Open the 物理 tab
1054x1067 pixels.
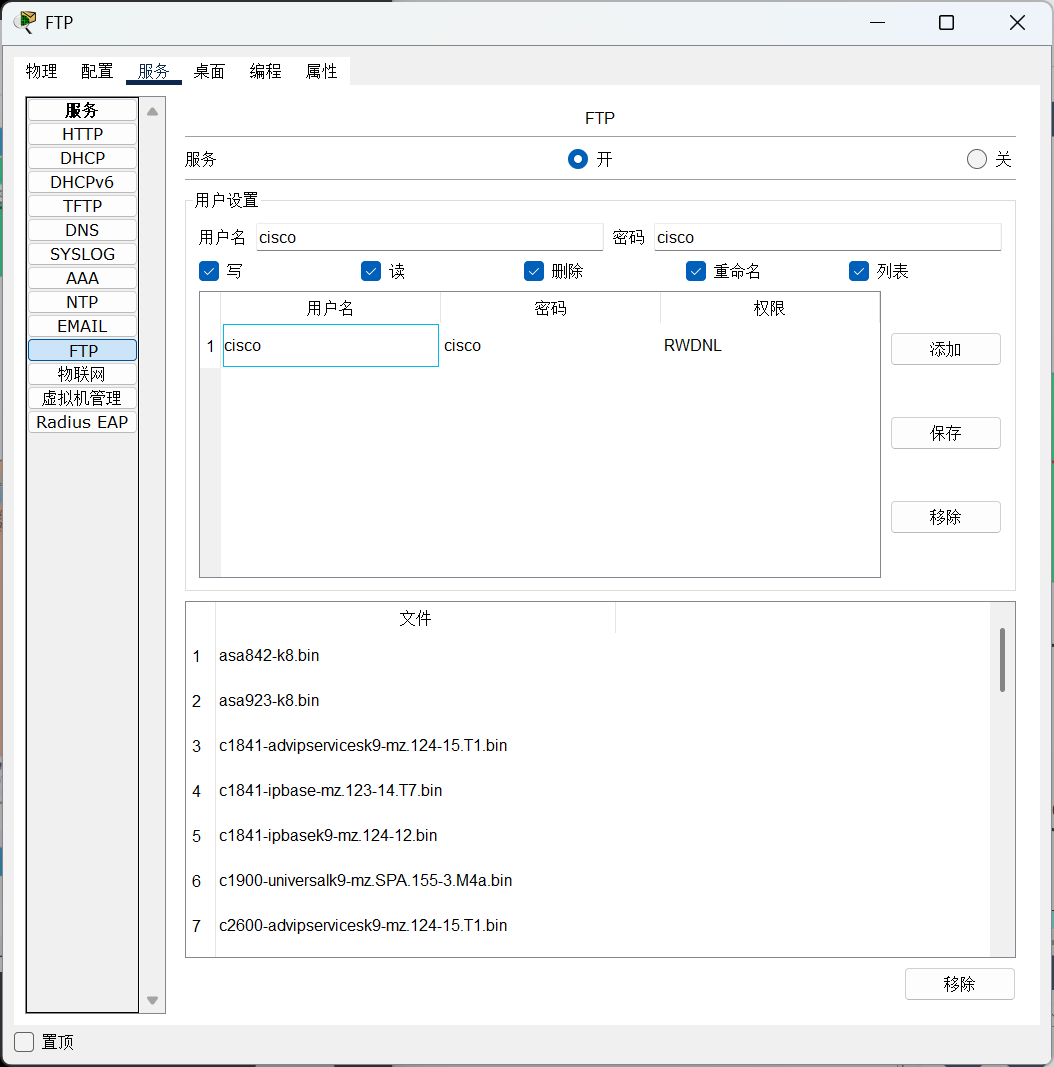pos(42,71)
